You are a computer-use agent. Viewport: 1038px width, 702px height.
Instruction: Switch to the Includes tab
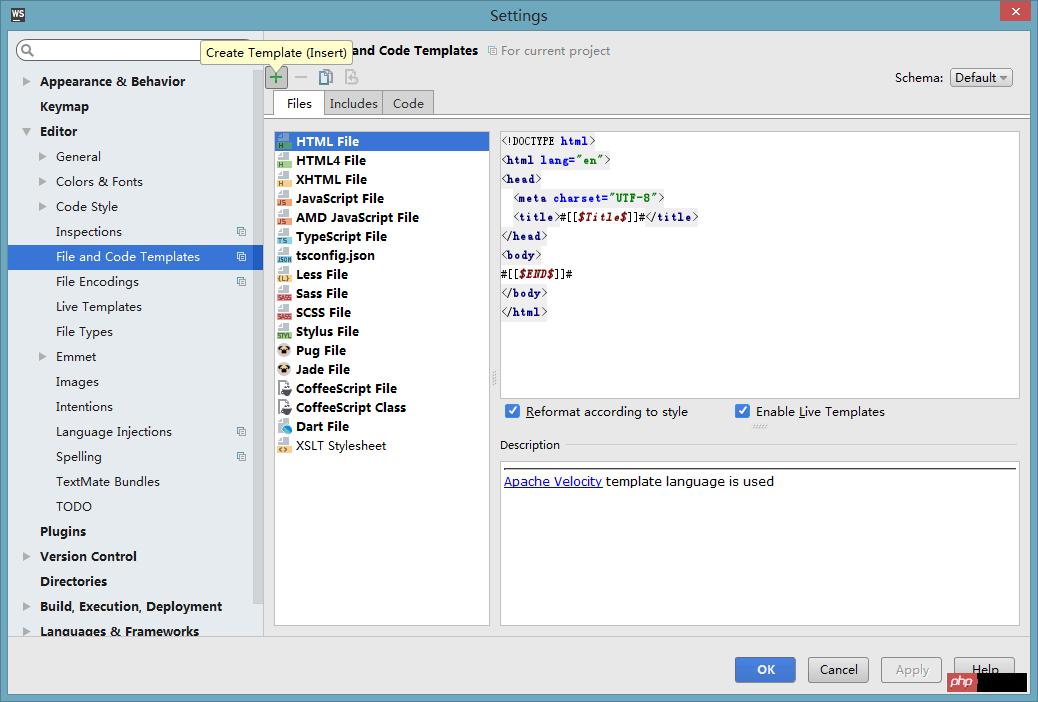point(354,103)
